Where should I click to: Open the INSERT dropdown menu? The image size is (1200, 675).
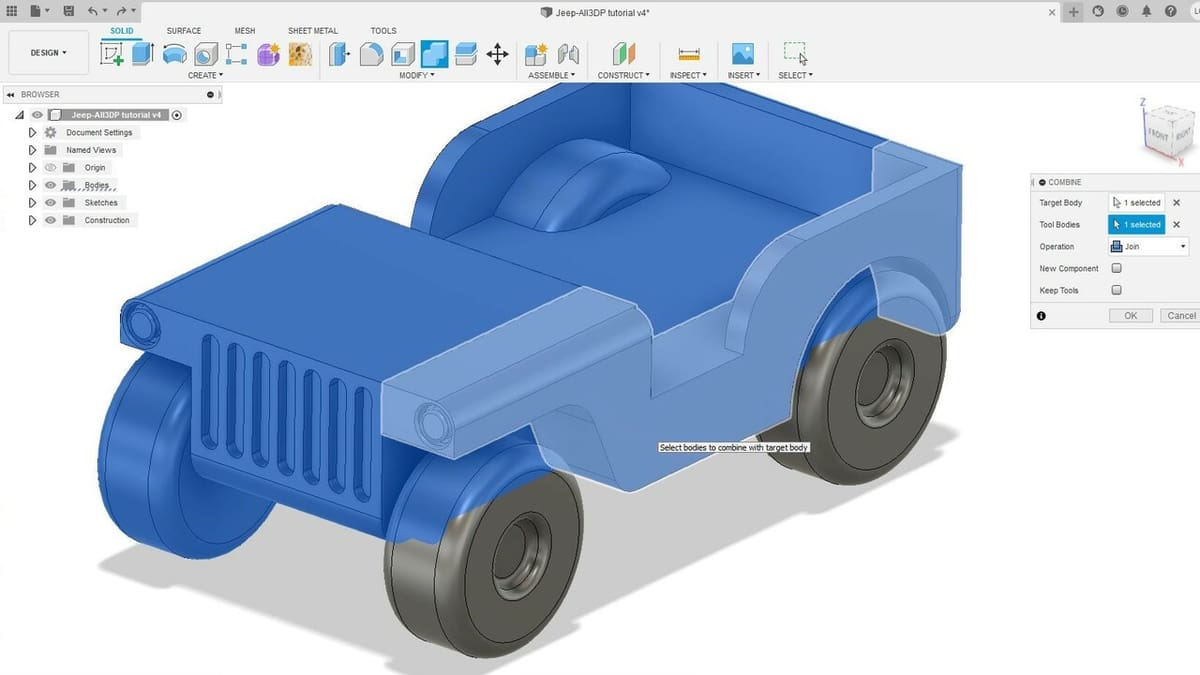point(743,75)
